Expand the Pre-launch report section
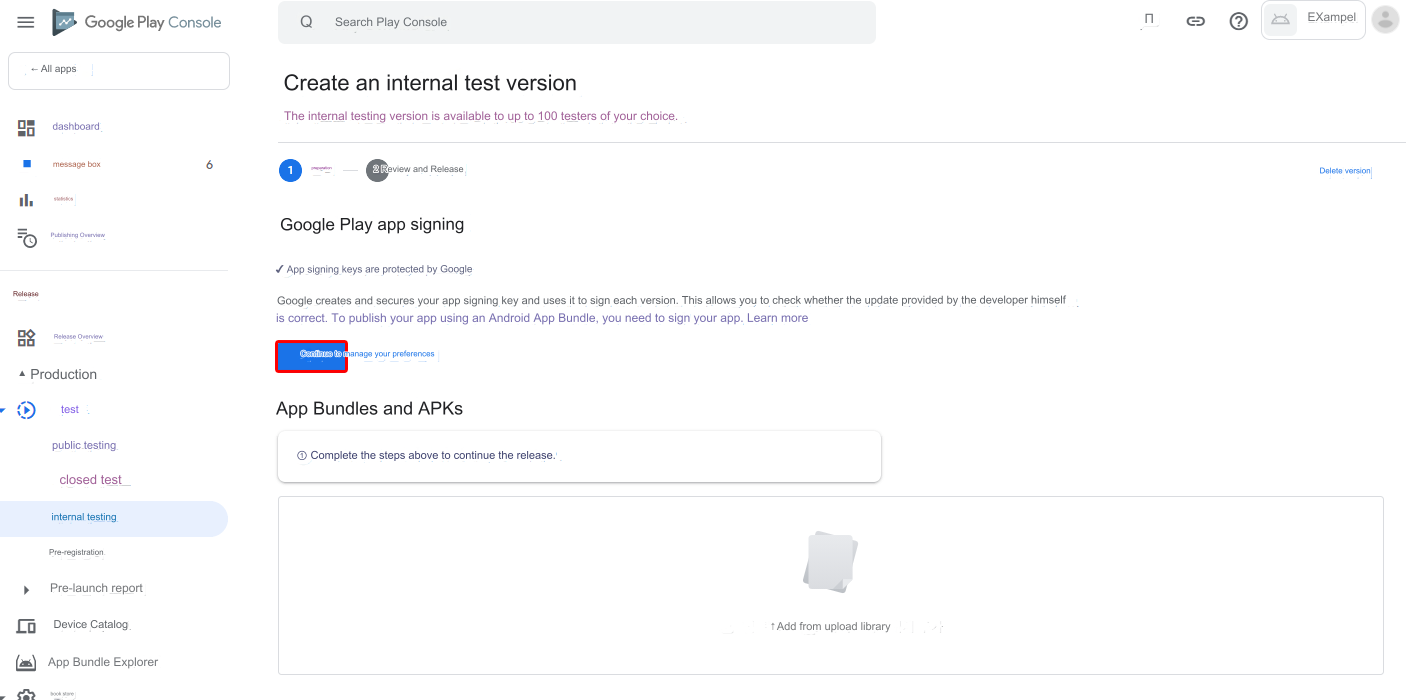This screenshot has width=1409, height=700. 26,590
